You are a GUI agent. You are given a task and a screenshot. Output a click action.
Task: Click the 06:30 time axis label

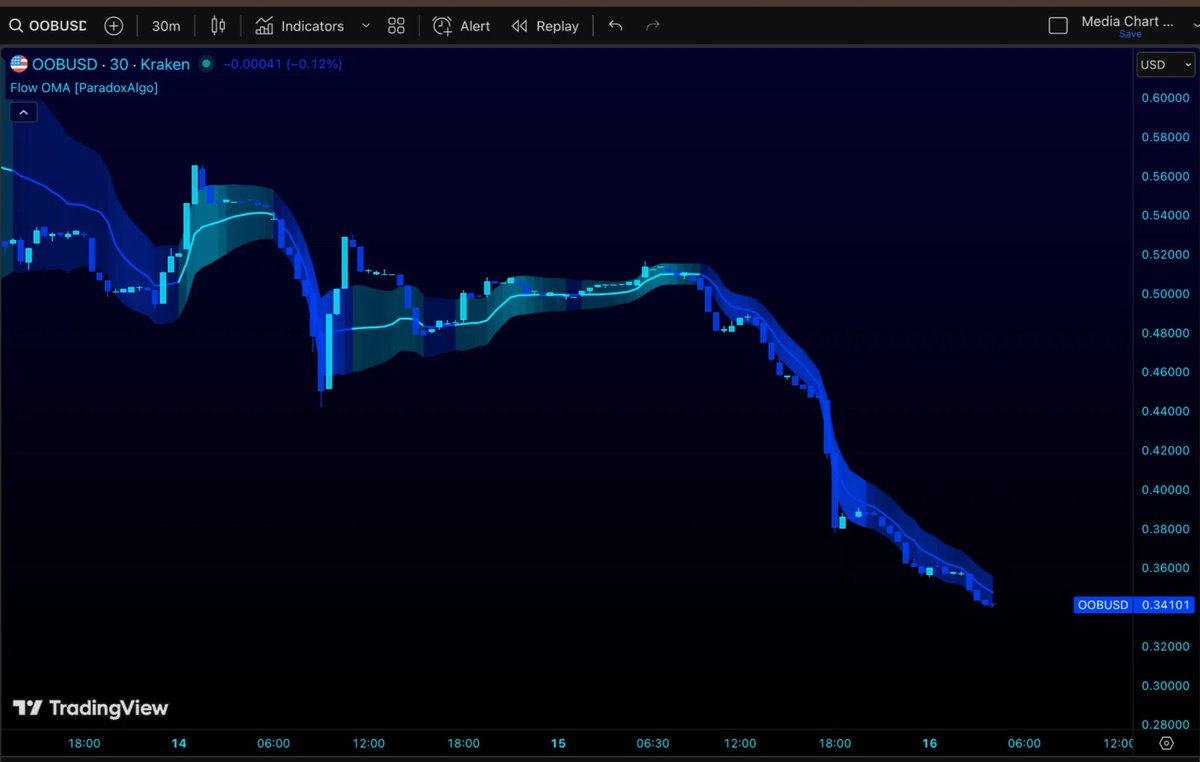pyautogui.click(x=653, y=743)
